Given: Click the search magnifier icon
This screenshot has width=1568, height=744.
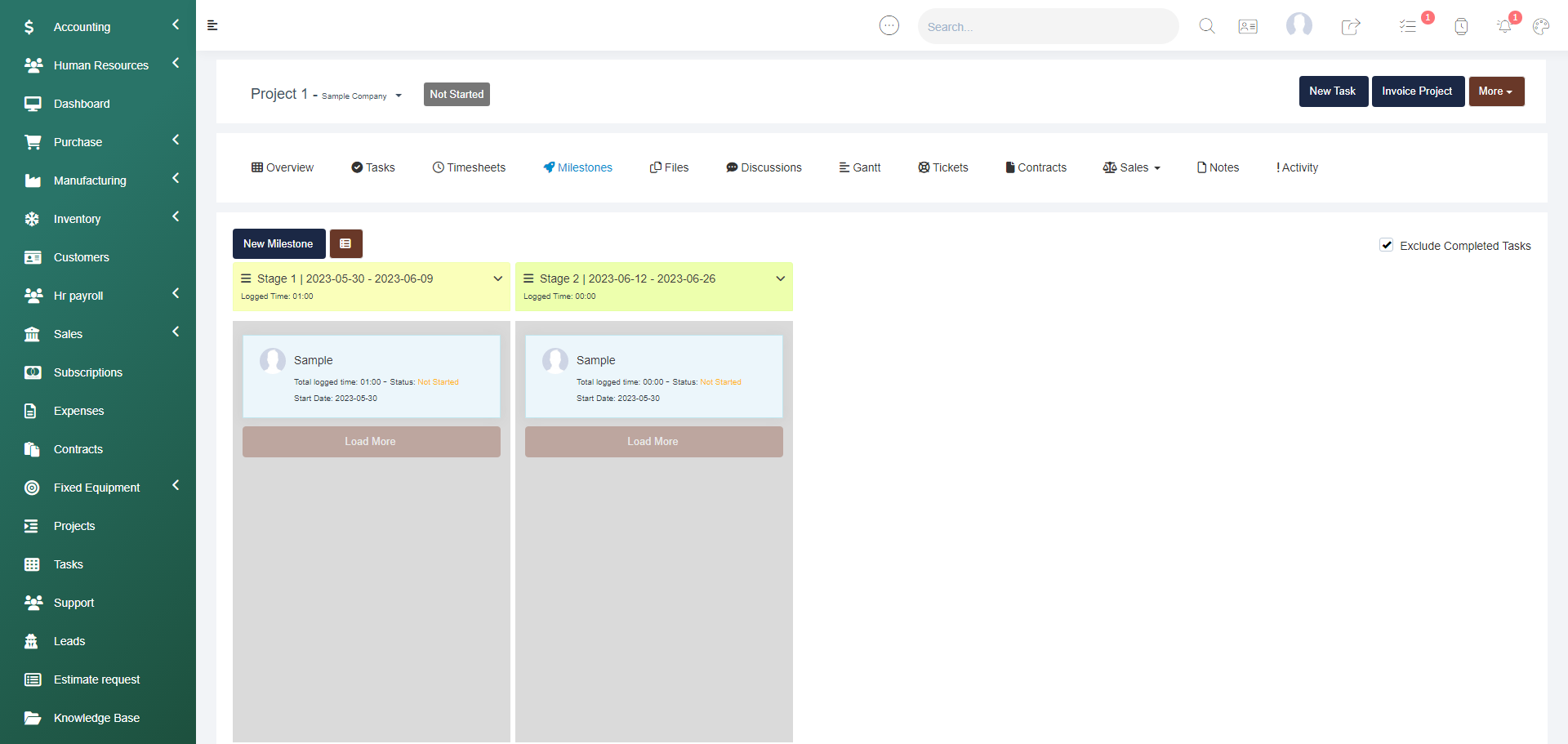Looking at the screenshot, I should 1206,26.
